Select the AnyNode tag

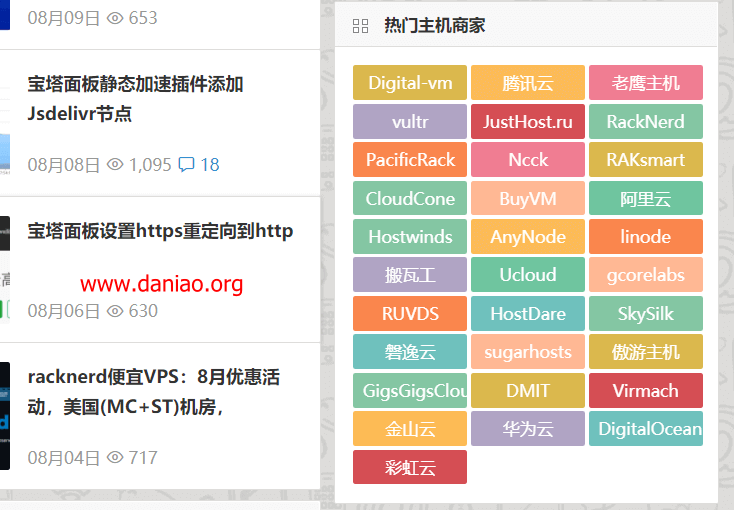528,237
